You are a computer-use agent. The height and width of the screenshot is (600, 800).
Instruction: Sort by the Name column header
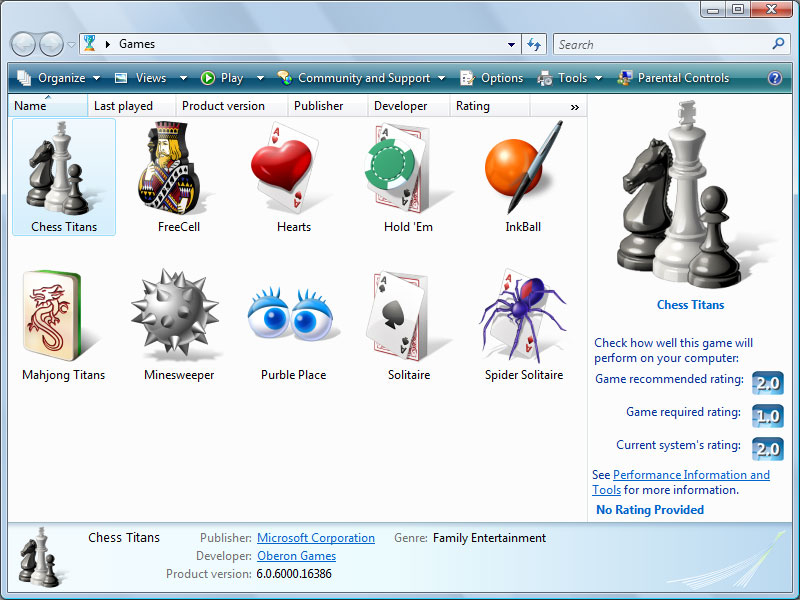[48, 106]
